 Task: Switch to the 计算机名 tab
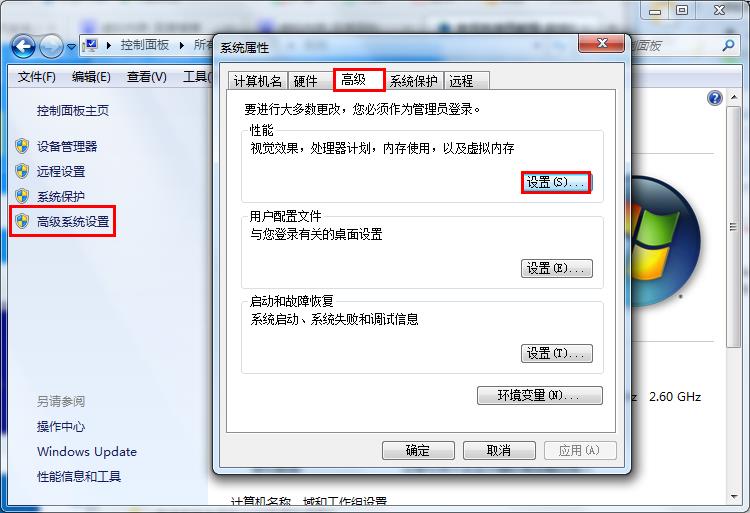258,81
